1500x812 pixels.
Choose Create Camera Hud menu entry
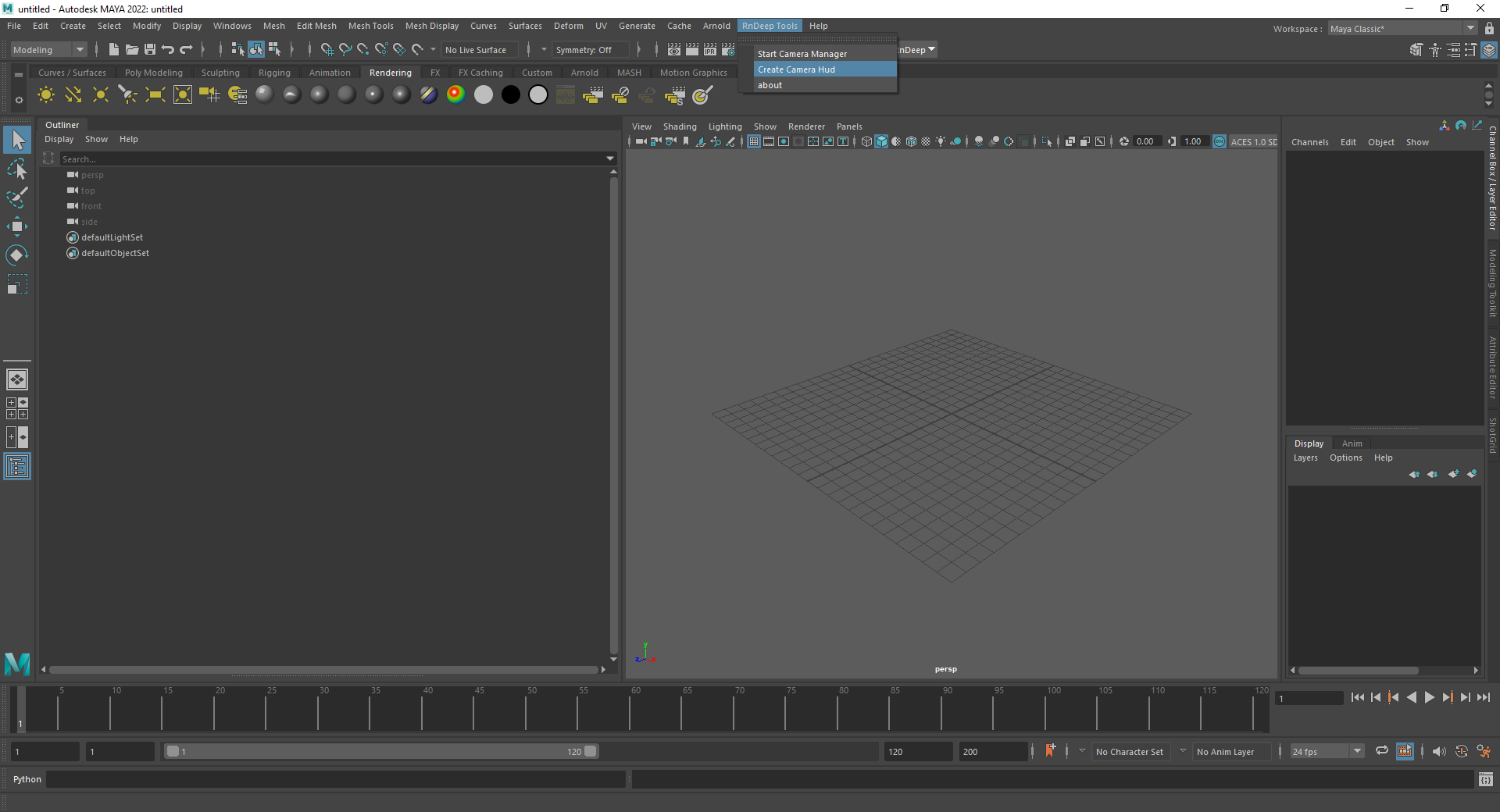point(796,69)
